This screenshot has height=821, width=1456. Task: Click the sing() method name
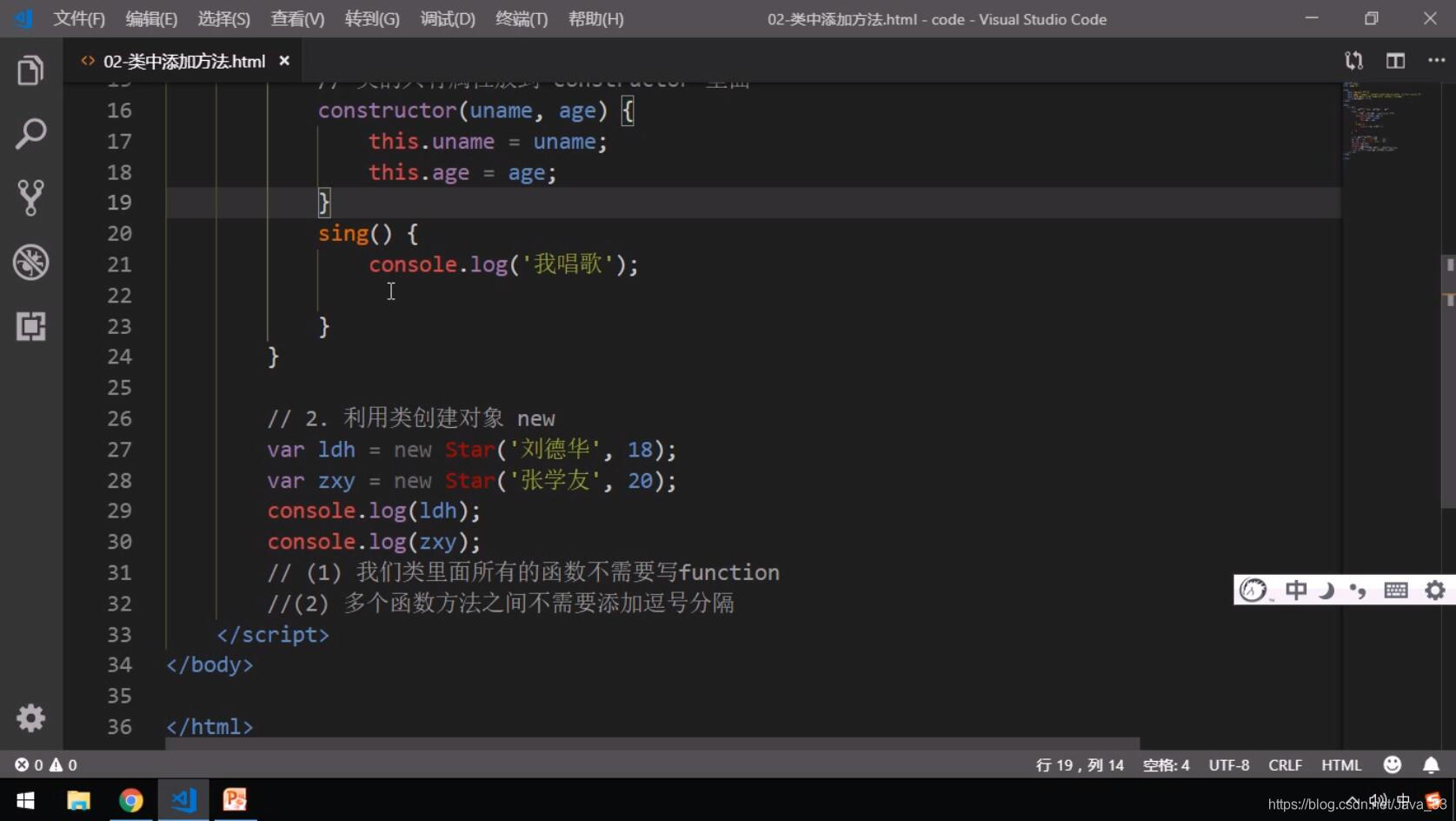[343, 233]
